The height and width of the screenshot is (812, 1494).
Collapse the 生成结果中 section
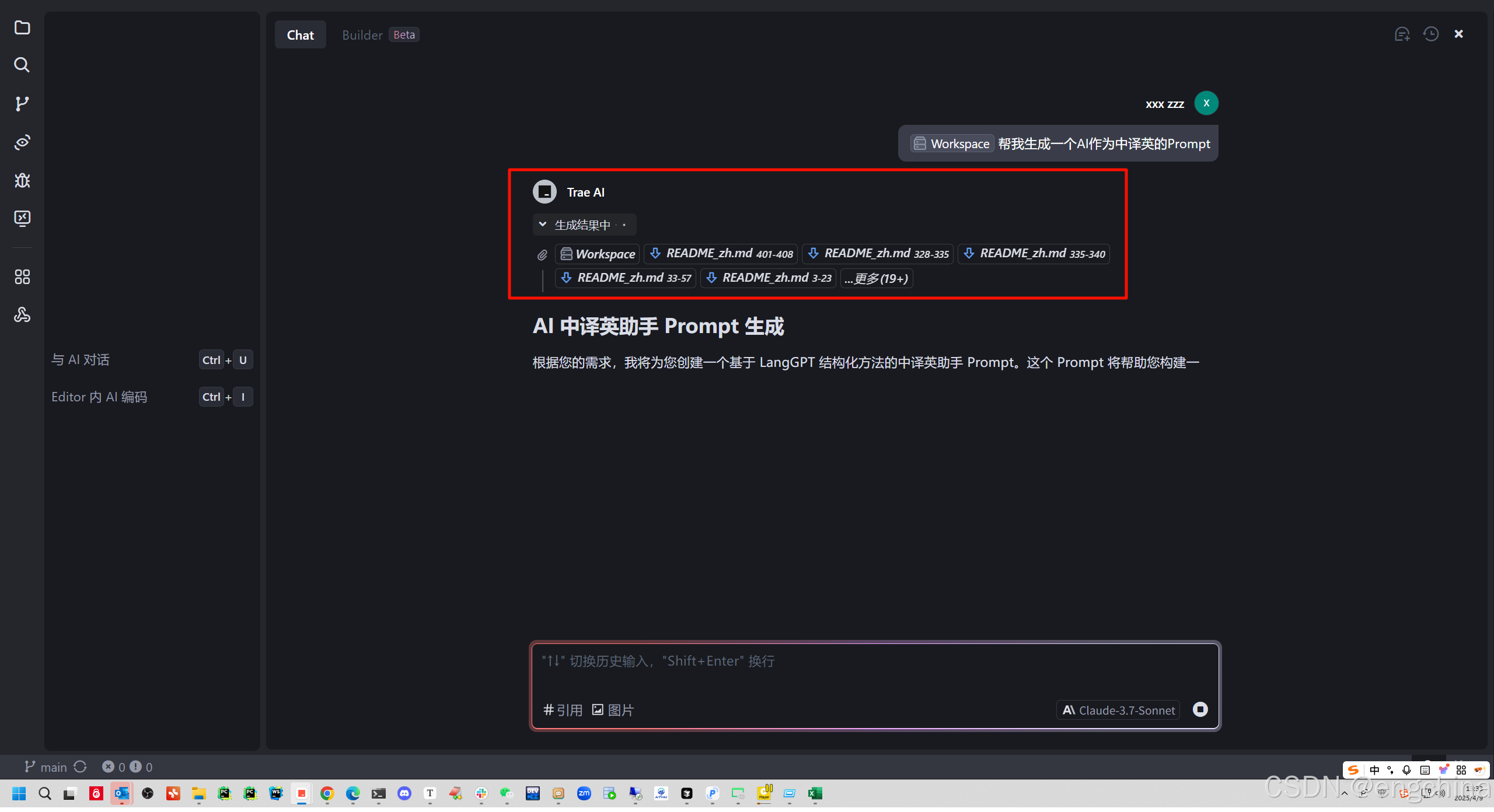pyautogui.click(x=543, y=225)
